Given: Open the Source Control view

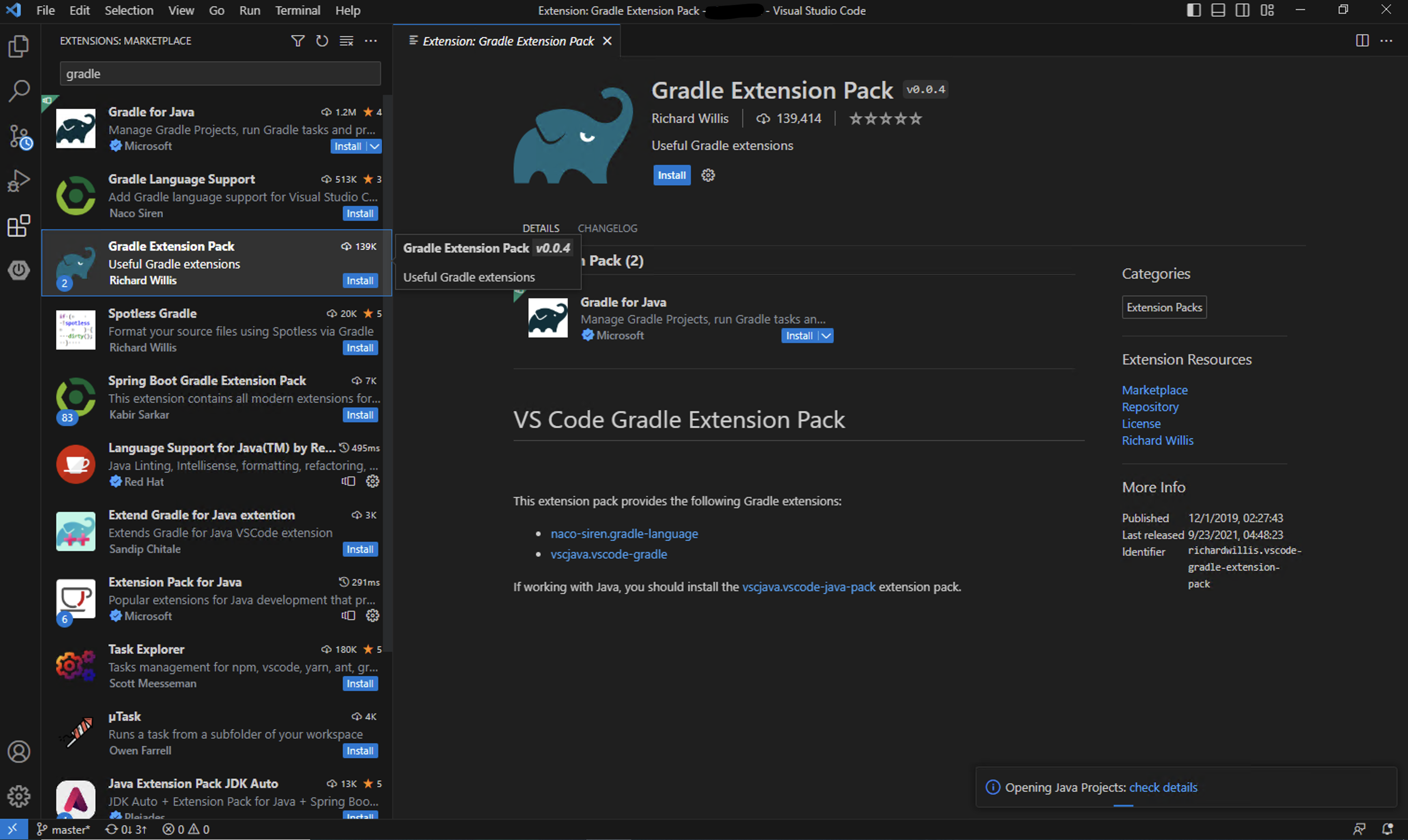Looking at the screenshot, I should [x=20, y=136].
